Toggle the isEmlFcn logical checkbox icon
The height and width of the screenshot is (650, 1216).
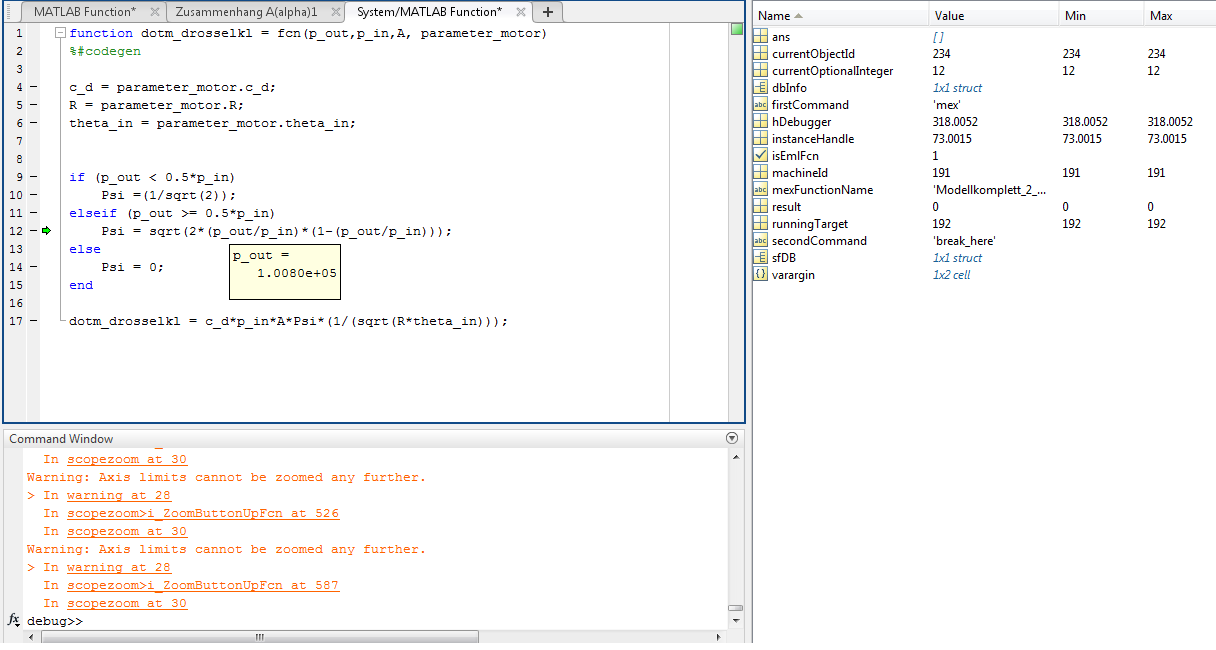(760, 156)
